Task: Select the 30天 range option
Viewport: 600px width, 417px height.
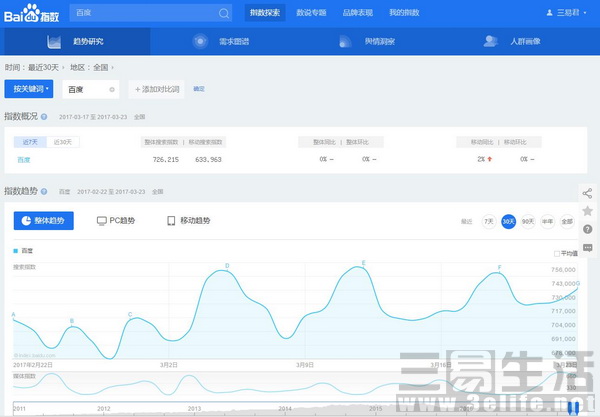Action: point(508,222)
